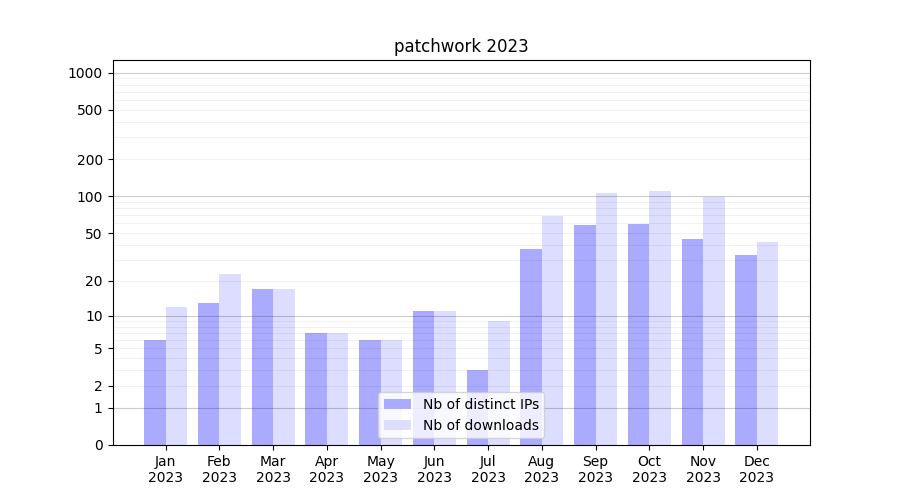Viewport: 900px width, 500px height.
Task: Click the 'patchwork 2023' chart title
Action: pyautogui.click(x=461, y=46)
